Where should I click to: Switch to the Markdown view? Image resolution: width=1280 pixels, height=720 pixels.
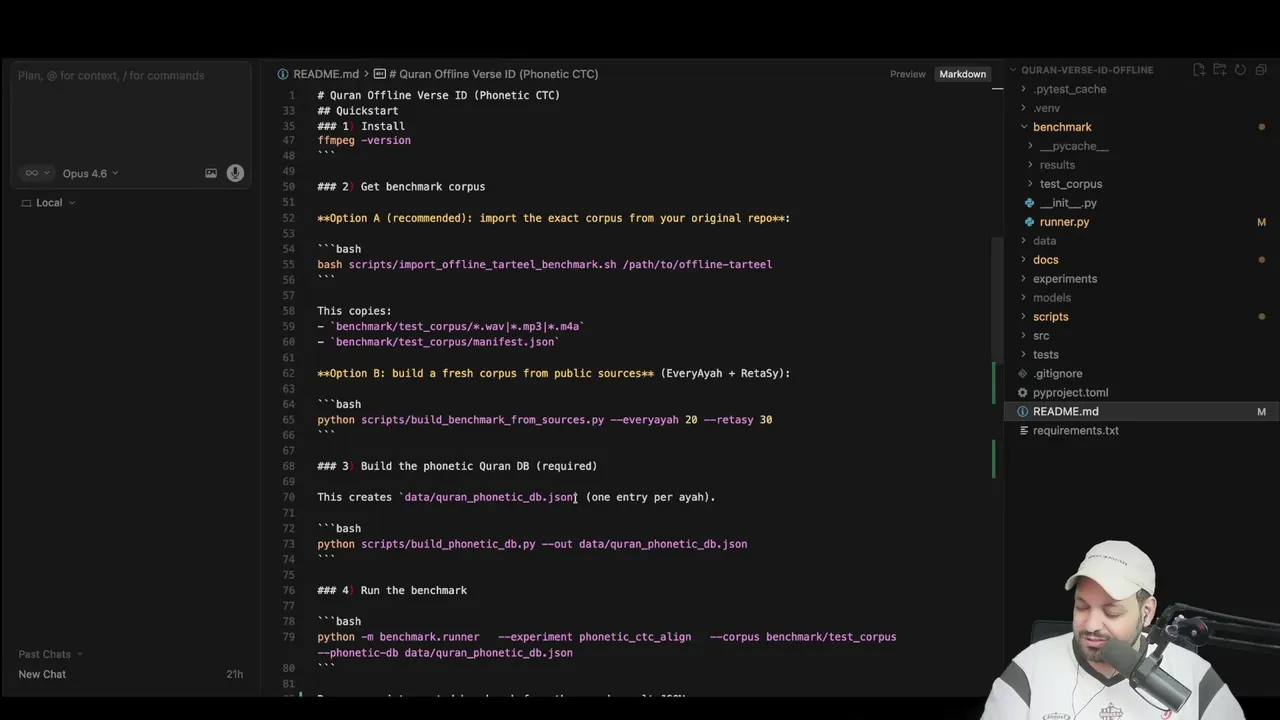coord(962,74)
